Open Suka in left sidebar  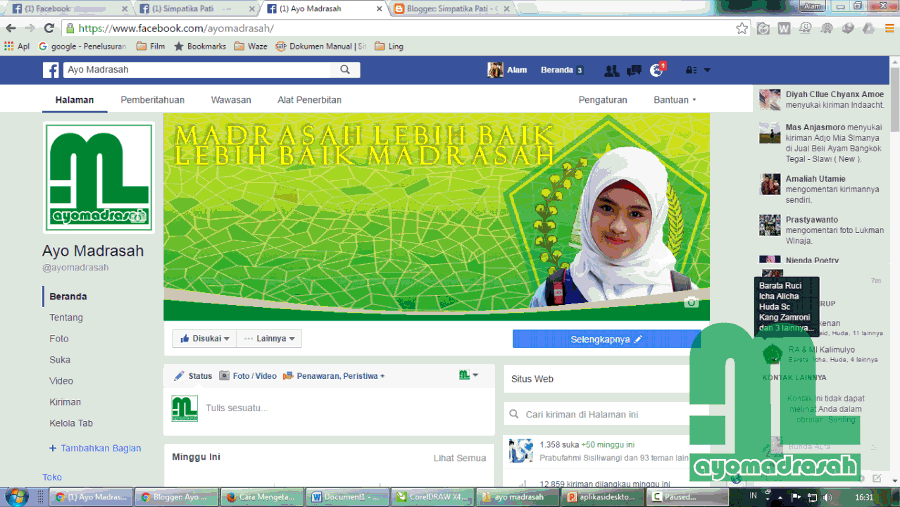tap(60, 360)
